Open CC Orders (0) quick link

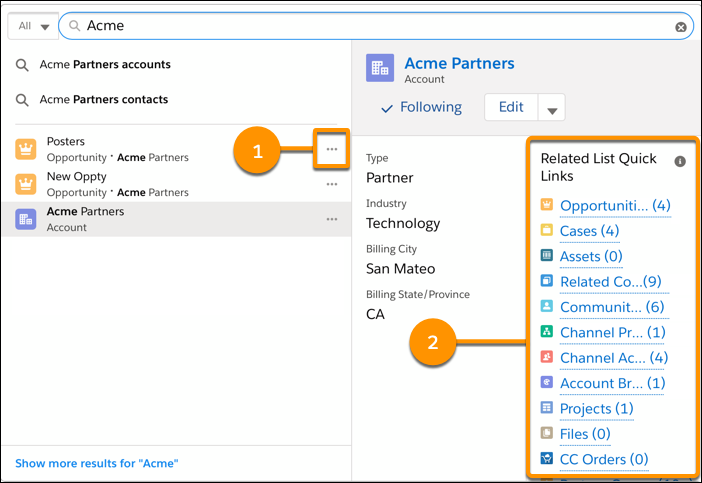pos(604,460)
